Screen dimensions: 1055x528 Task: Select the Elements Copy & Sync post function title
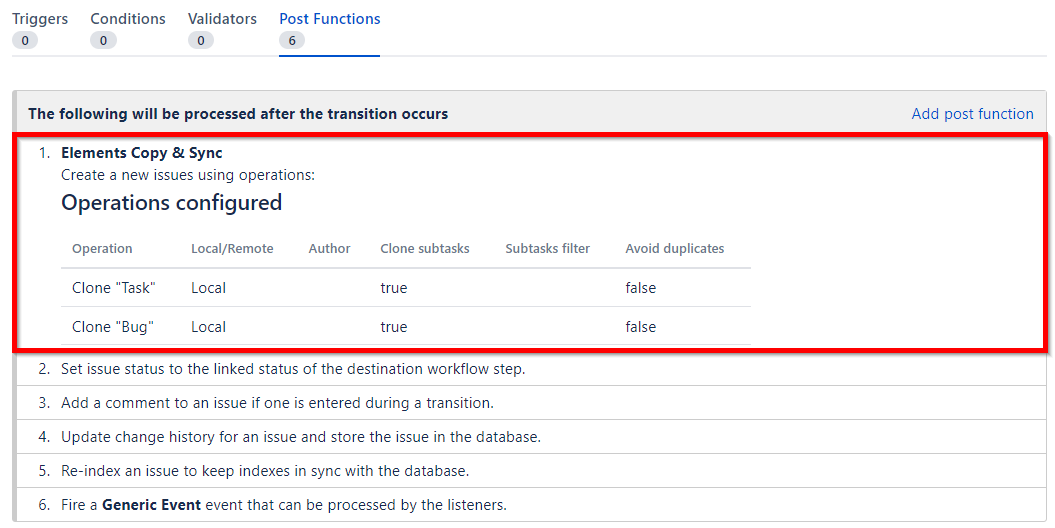141,153
